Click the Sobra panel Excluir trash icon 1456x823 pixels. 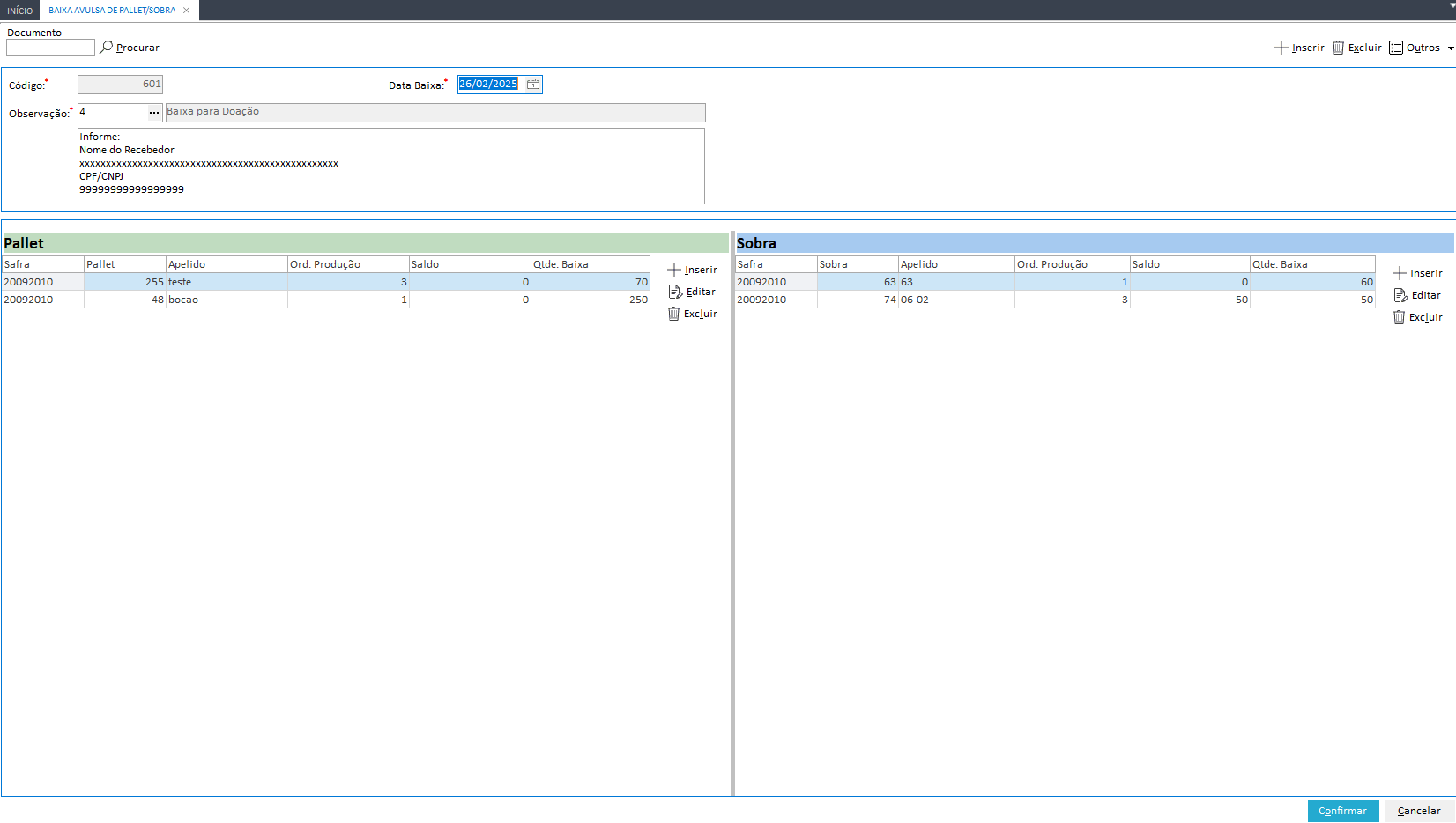(x=1399, y=317)
